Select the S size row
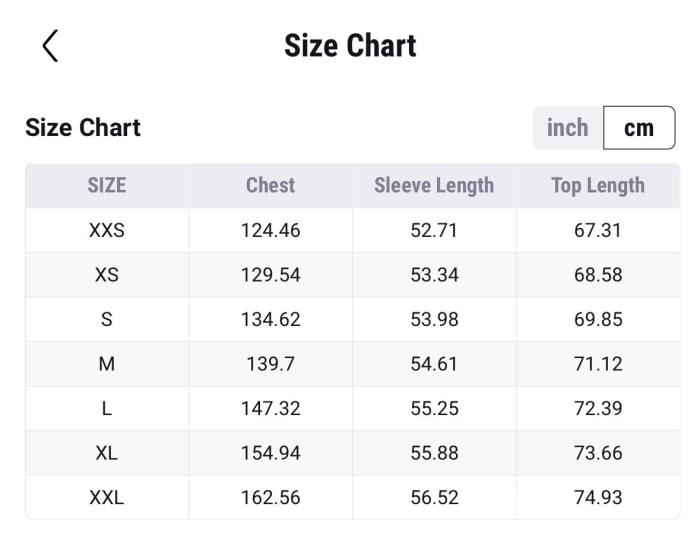 tap(107, 320)
